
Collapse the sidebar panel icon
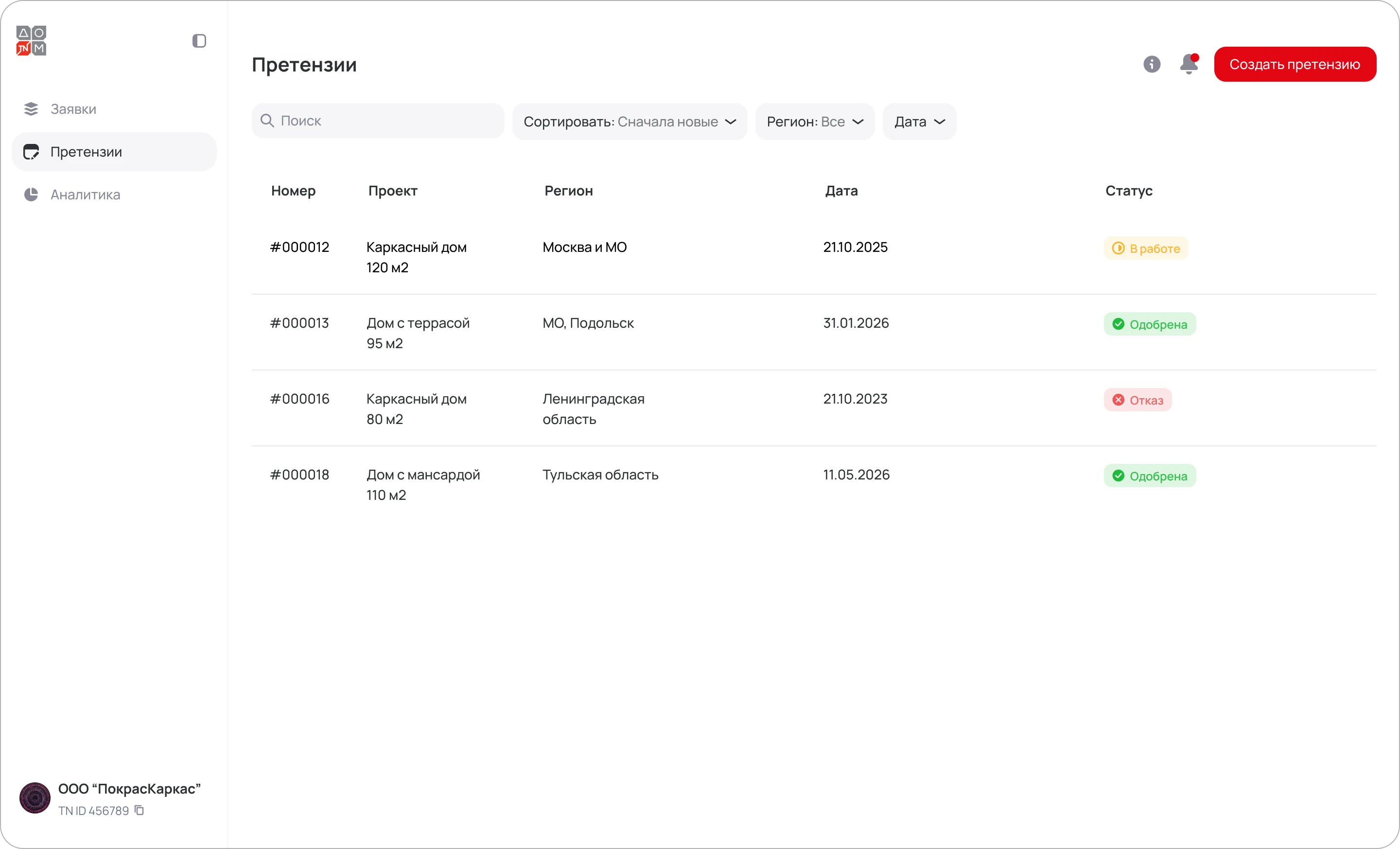pyautogui.click(x=199, y=41)
